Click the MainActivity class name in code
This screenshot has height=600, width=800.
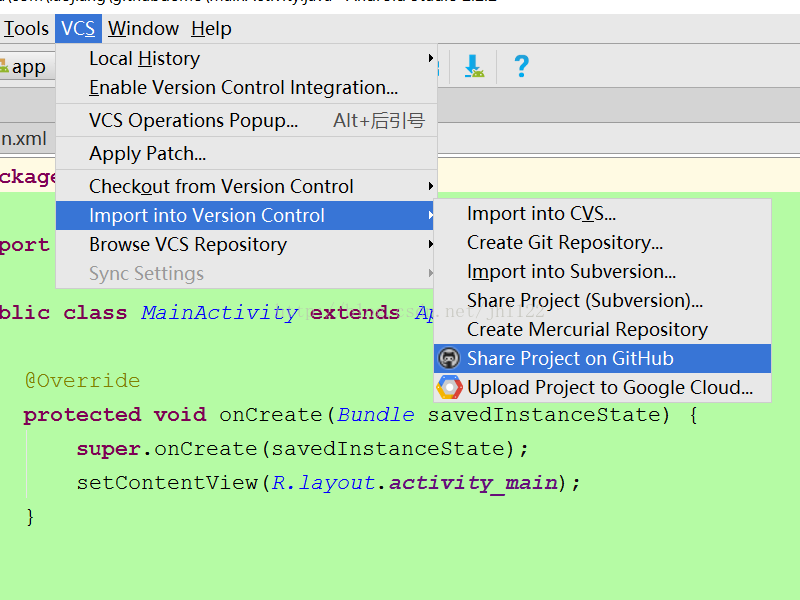[x=220, y=312]
